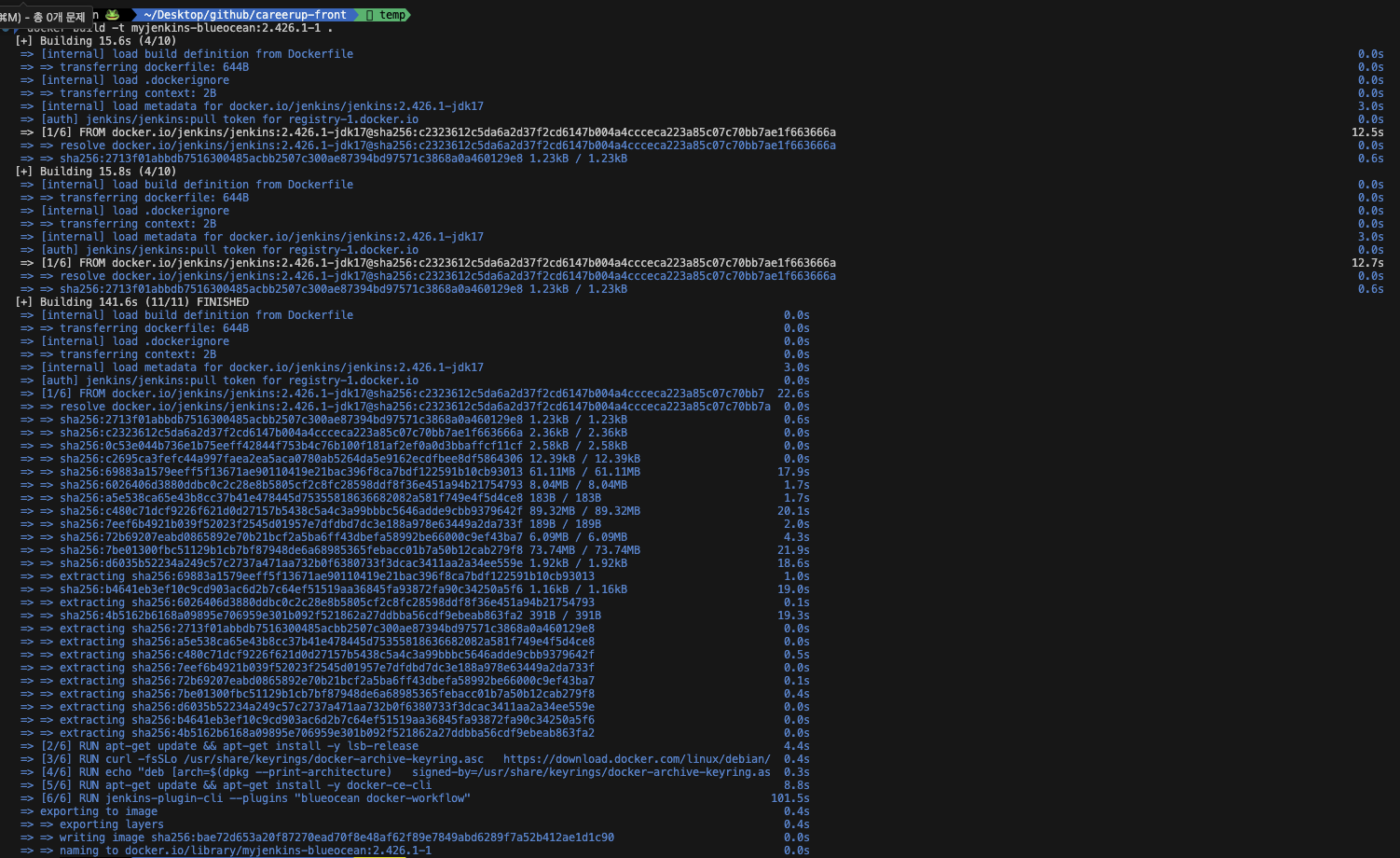
Task: Open the https://download.docker.com/linux/debian/ URL
Action: 637,759
